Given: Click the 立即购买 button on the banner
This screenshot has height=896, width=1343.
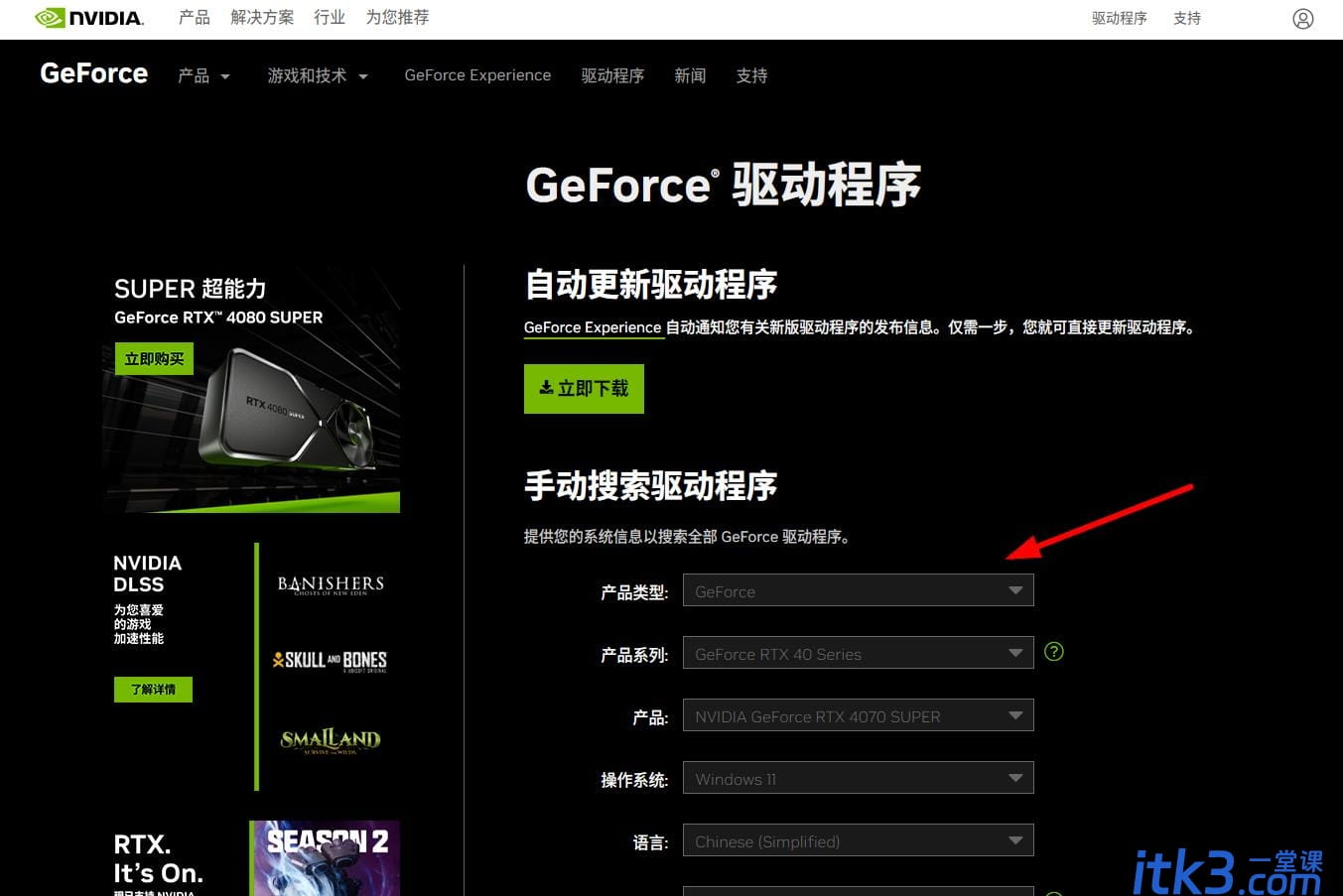Looking at the screenshot, I should [x=154, y=358].
